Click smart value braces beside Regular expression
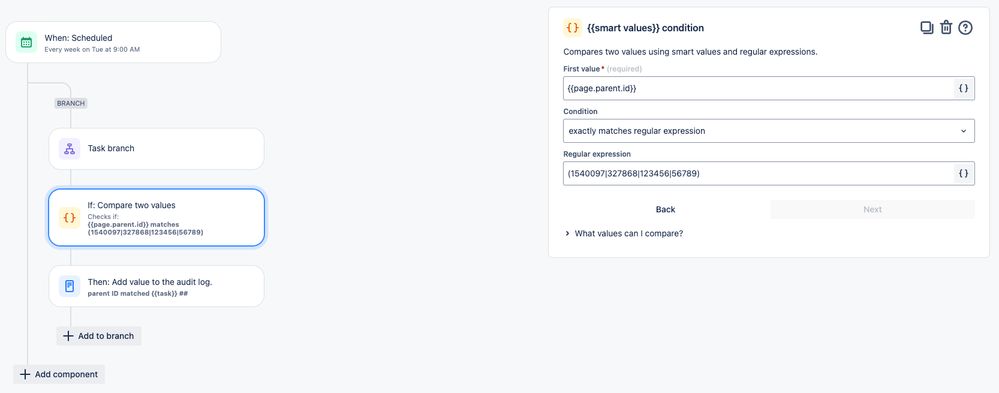999x393 pixels. pos(964,173)
